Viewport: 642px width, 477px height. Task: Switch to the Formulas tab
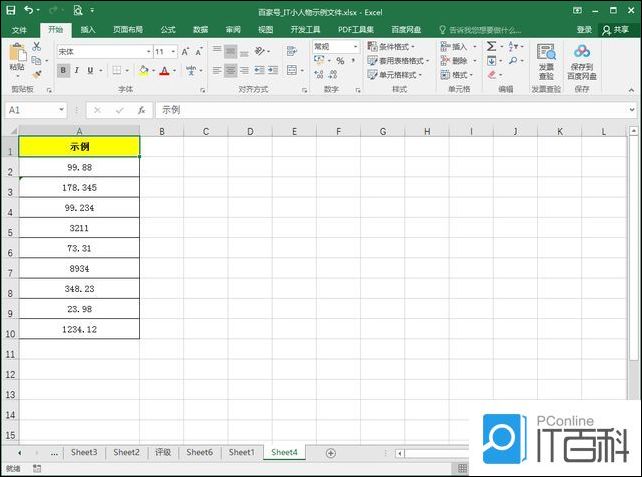coord(168,30)
